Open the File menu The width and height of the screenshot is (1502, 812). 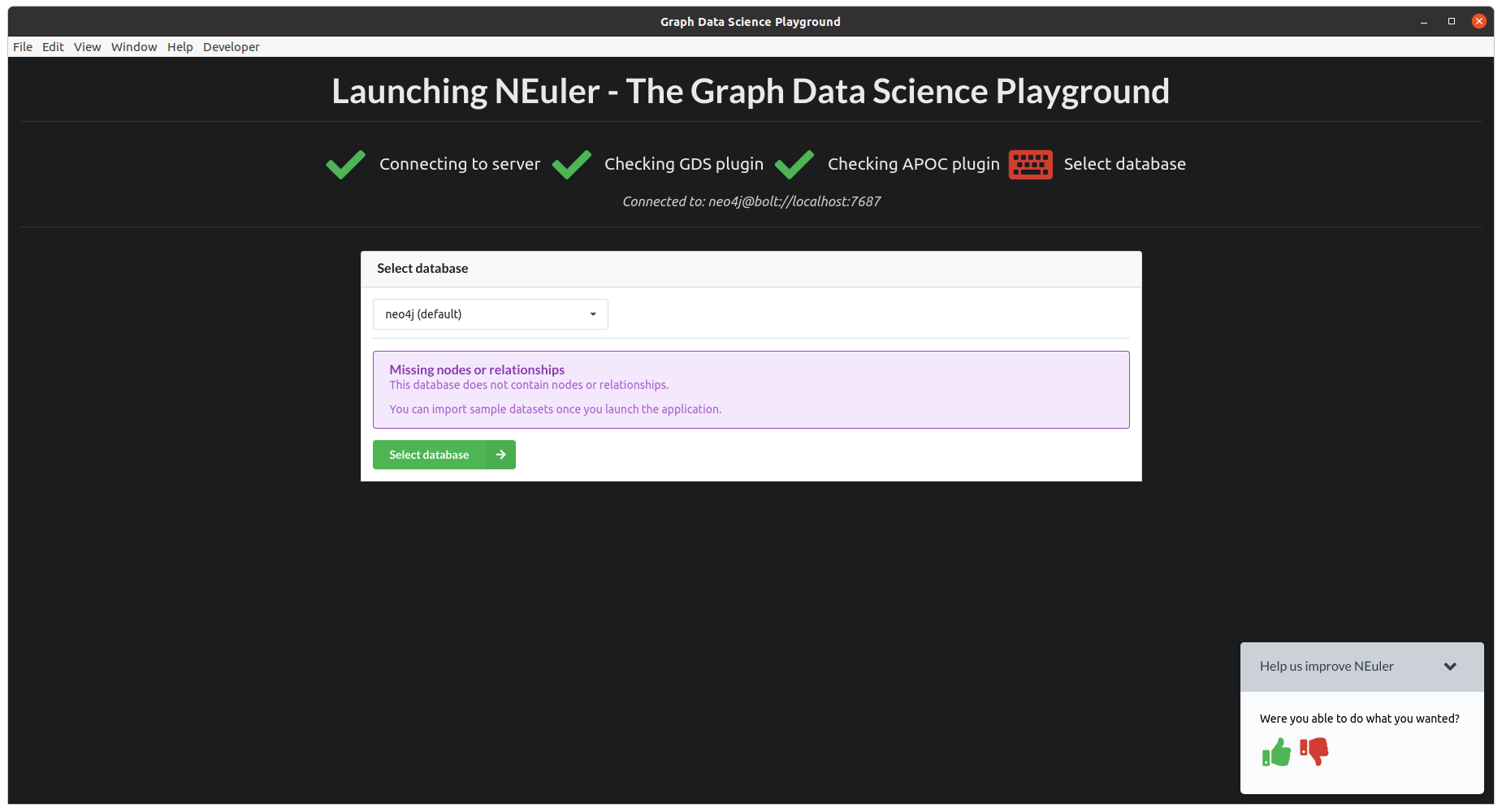click(x=23, y=47)
